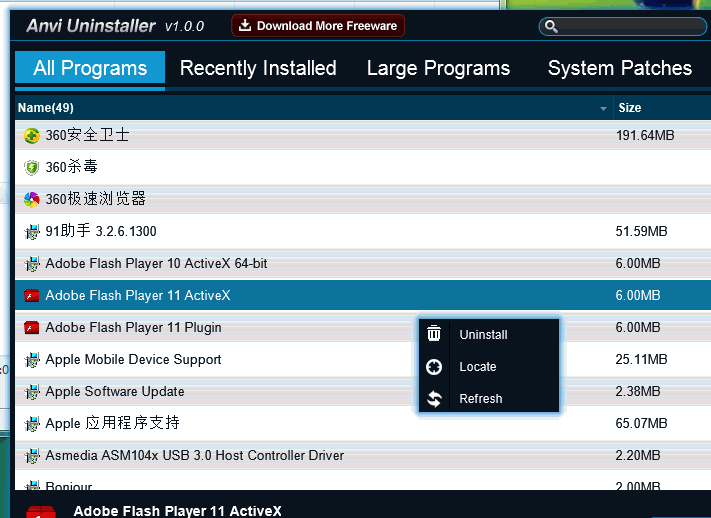711x518 pixels.
Task: Open the System Patches tab
Action: click(620, 68)
